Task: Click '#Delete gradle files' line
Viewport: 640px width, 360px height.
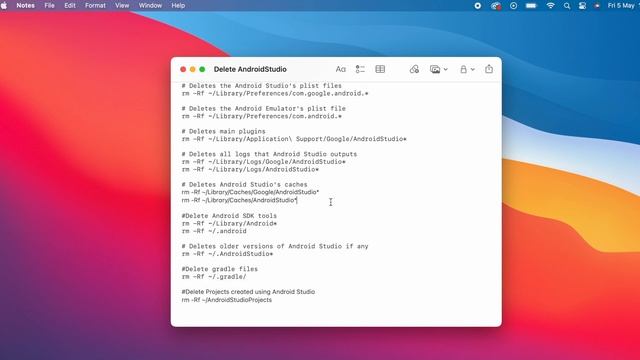Action: (220, 269)
